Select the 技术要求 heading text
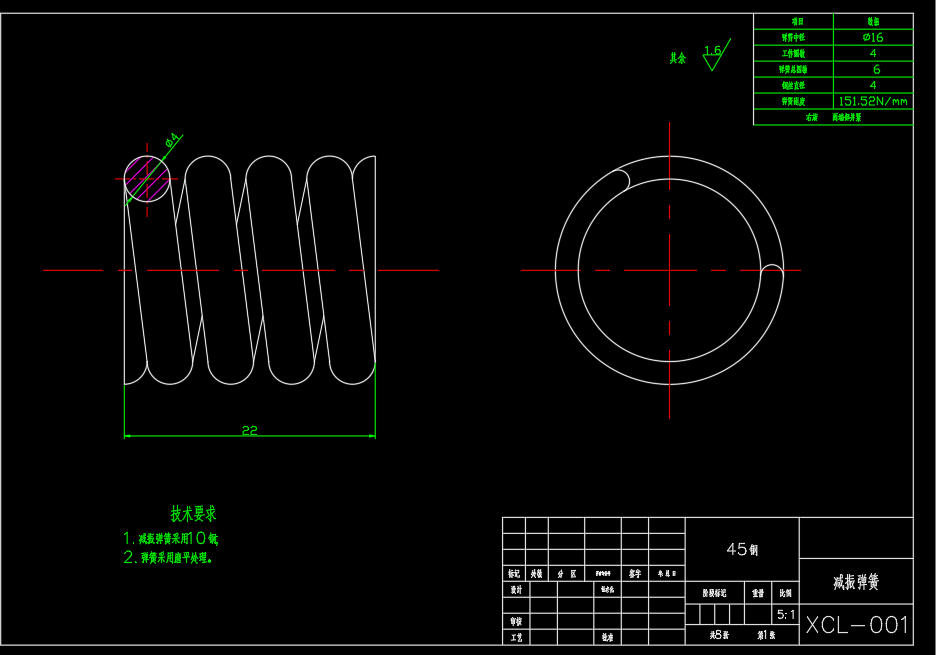The image size is (936, 655). click(x=193, y=514)
